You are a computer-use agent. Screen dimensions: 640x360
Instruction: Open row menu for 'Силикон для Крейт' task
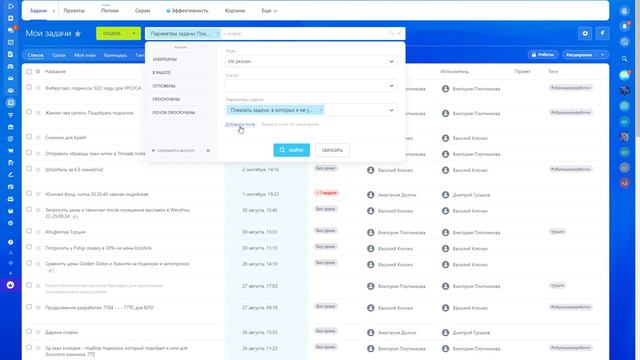(38, 138)
